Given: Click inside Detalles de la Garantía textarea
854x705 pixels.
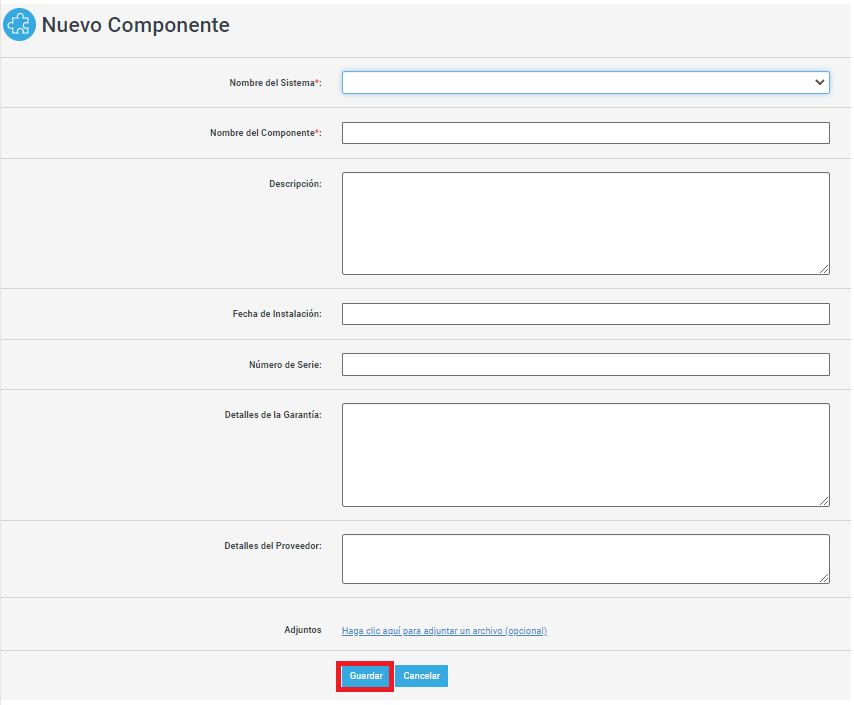Looking at the screenshot, I should [585, 455].
